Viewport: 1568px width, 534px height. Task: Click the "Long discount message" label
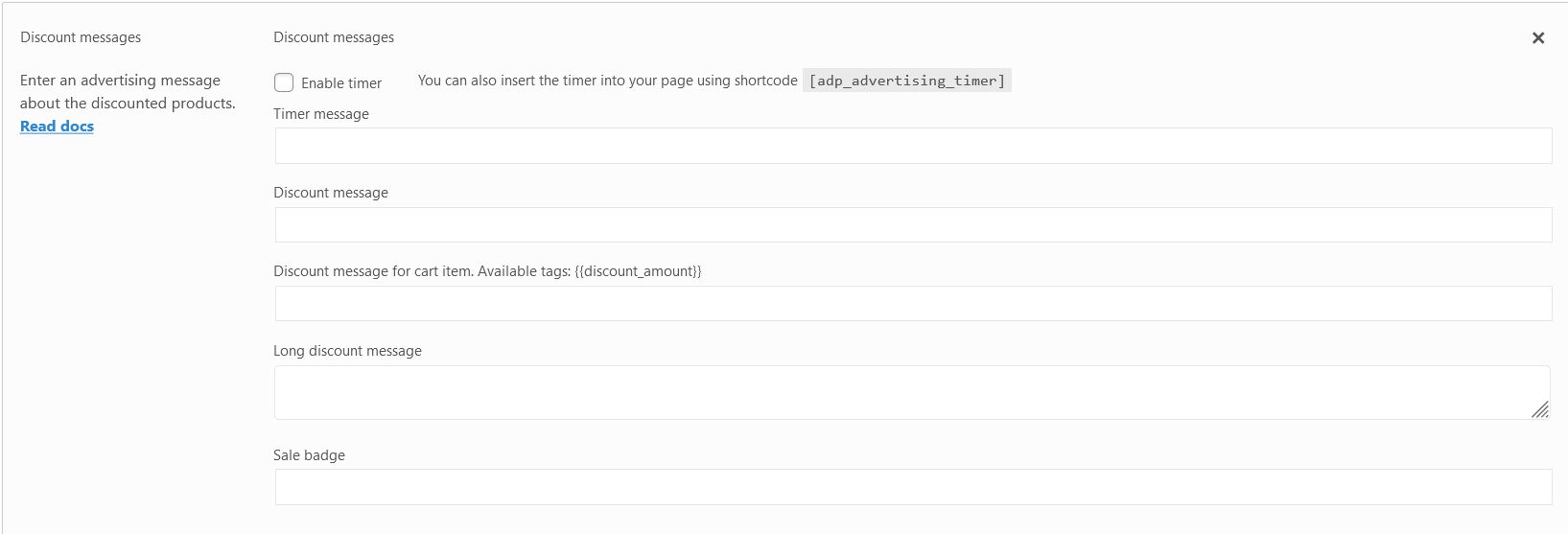pos(347,351)
